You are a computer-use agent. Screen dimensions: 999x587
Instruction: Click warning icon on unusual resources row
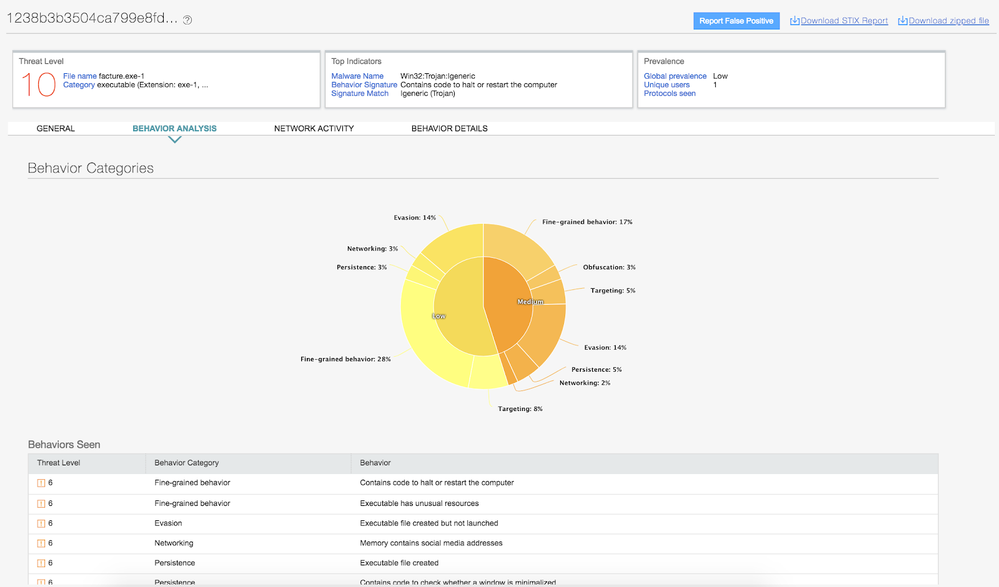click(41, 503)
